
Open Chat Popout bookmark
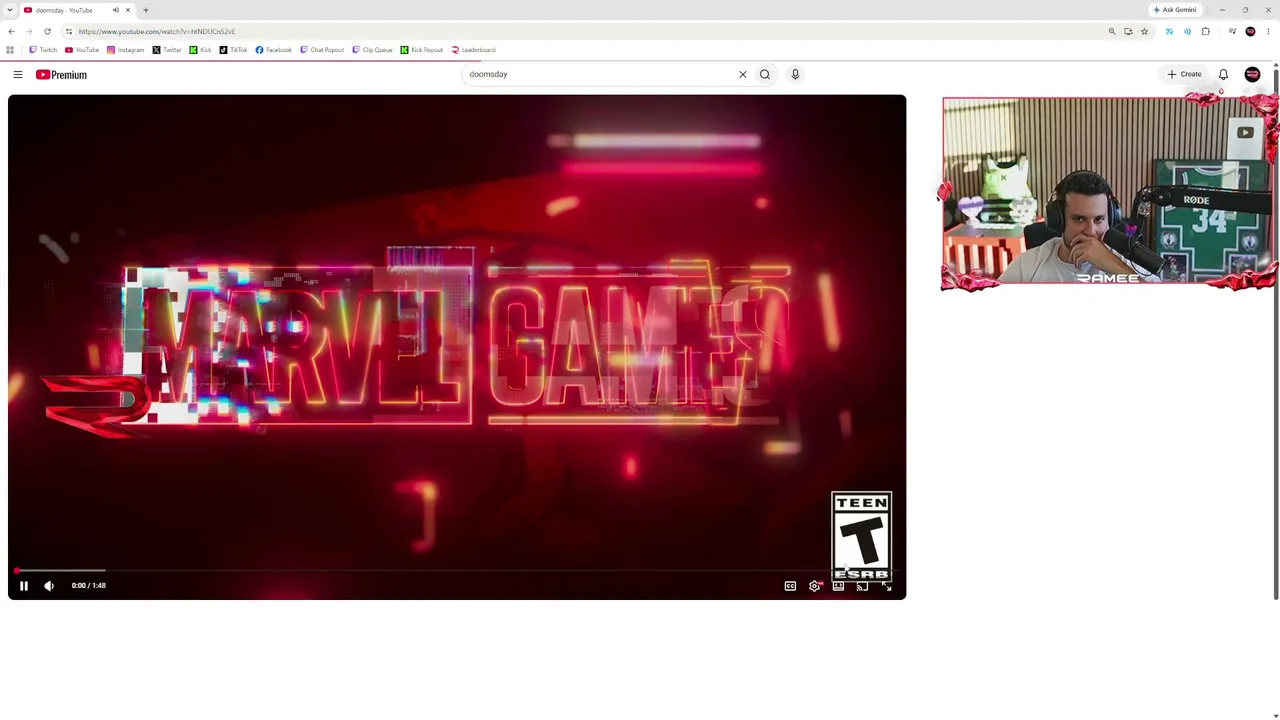[x=322, y=50]
